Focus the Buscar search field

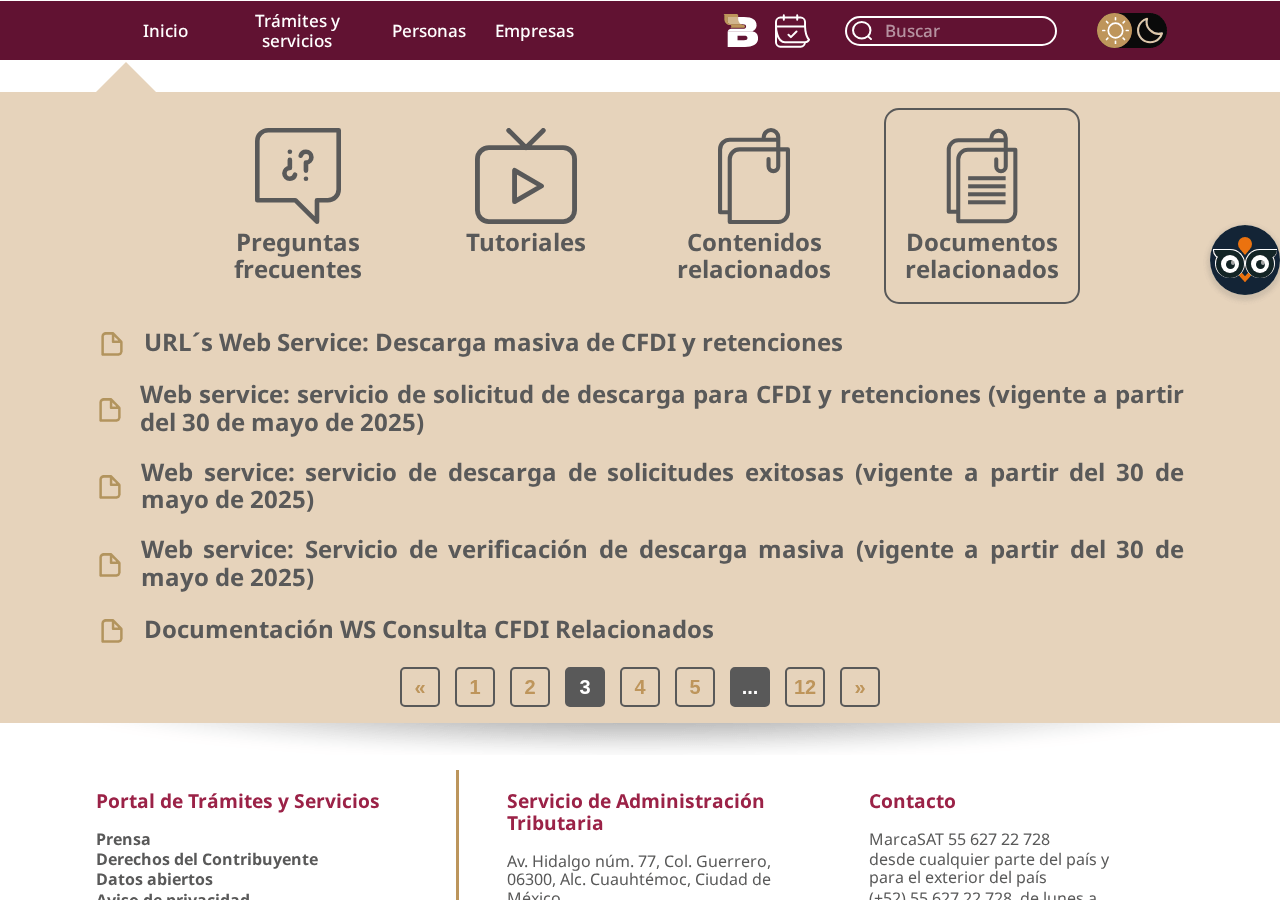pos(951,31)
